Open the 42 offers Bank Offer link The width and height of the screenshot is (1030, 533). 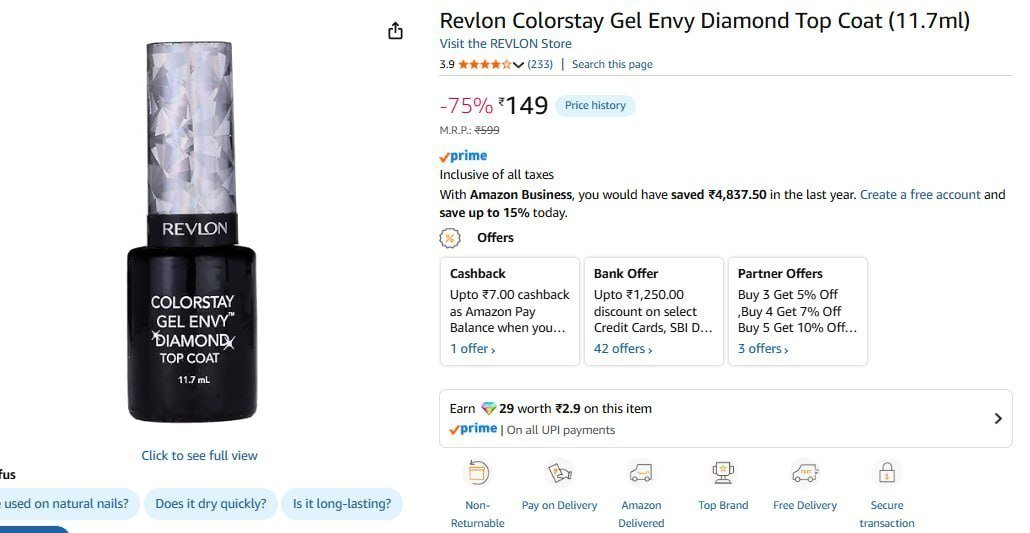(x=623, y=349)
